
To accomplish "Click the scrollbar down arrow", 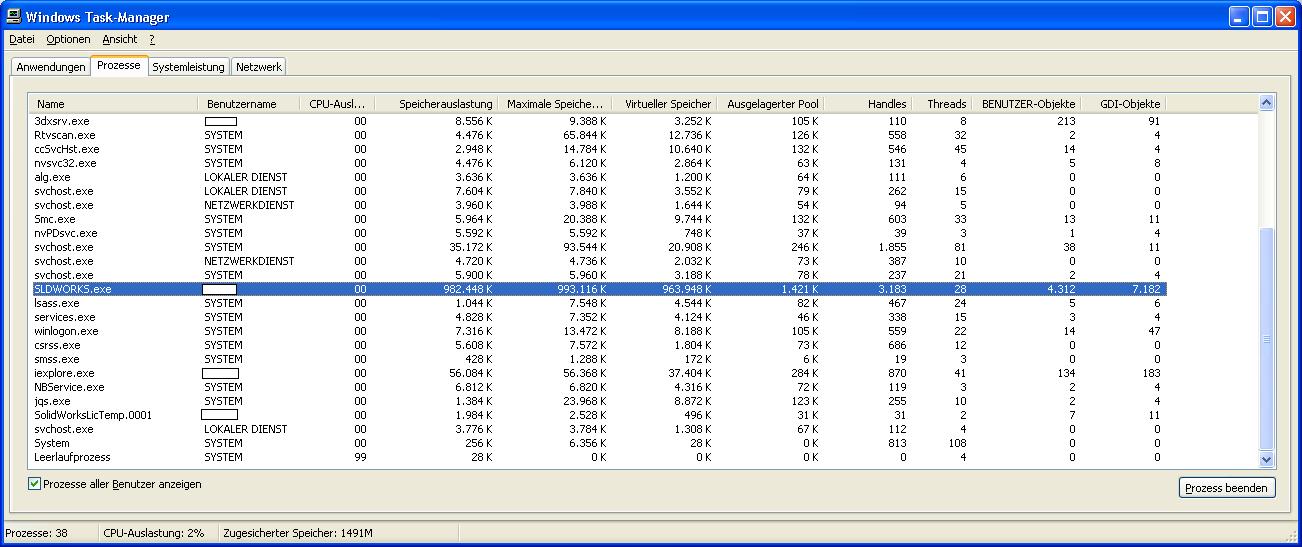I will 1267,459.
